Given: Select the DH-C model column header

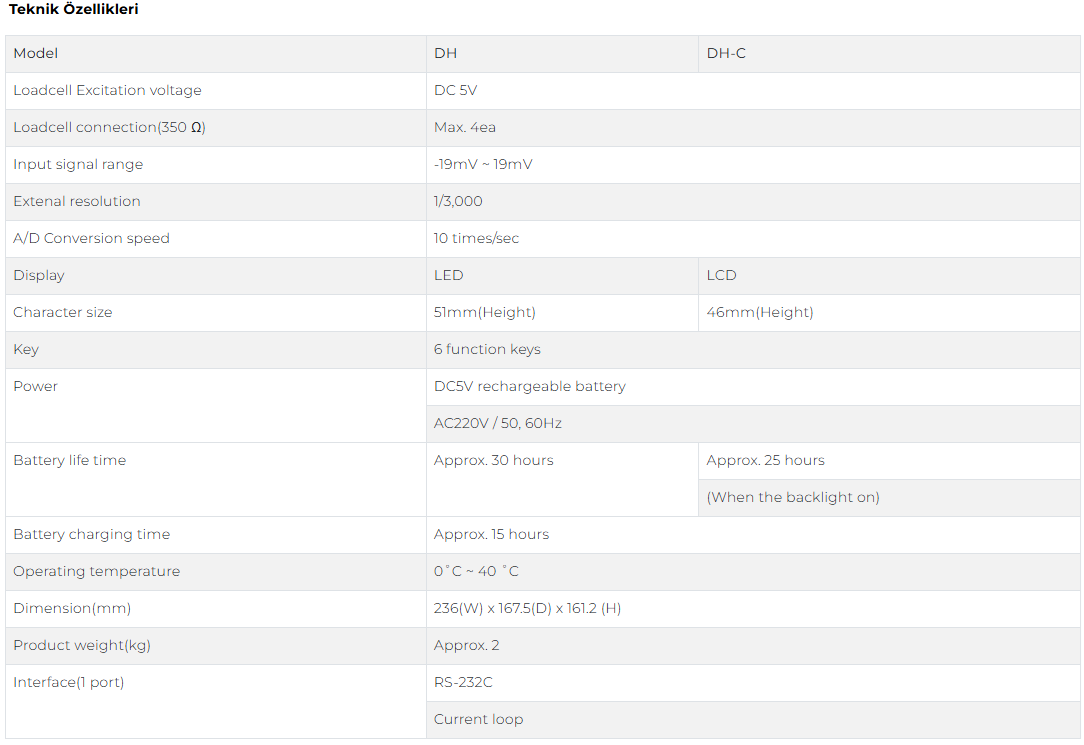Looking at the screenshot, I should click(726, 54).
